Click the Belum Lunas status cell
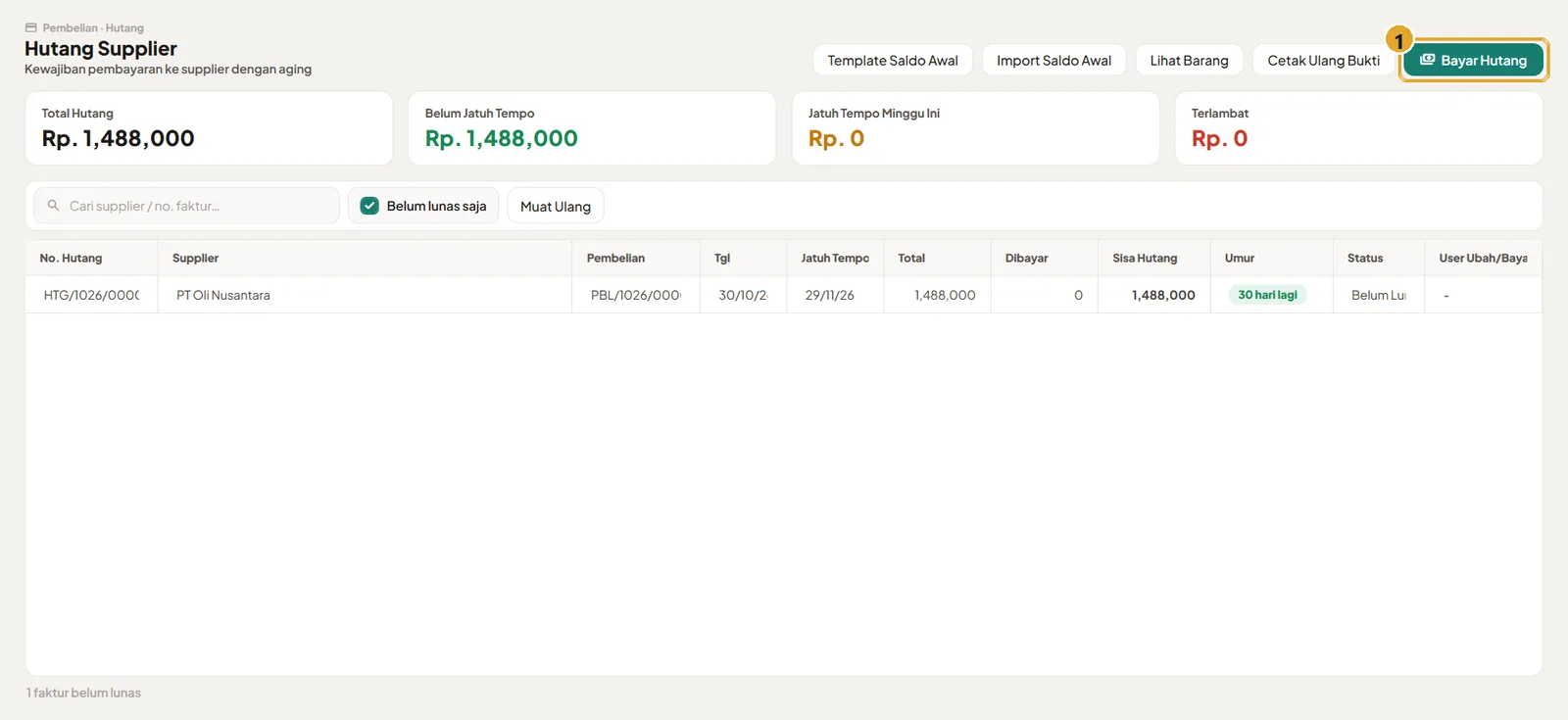The width and height of the screenshot is (1568, 720). pos(1379,295)
